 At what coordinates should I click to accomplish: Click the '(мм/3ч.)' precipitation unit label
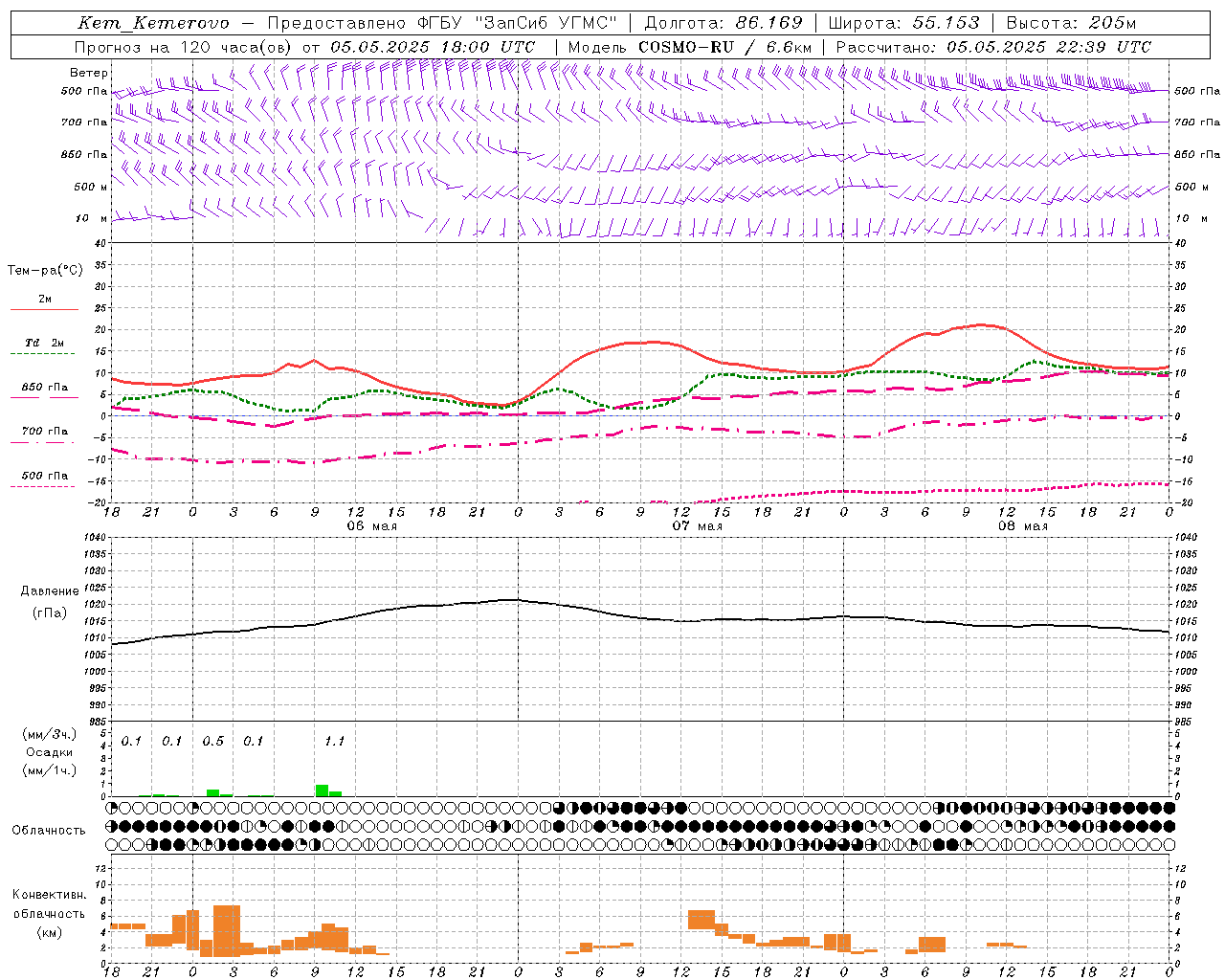[50, 734]
